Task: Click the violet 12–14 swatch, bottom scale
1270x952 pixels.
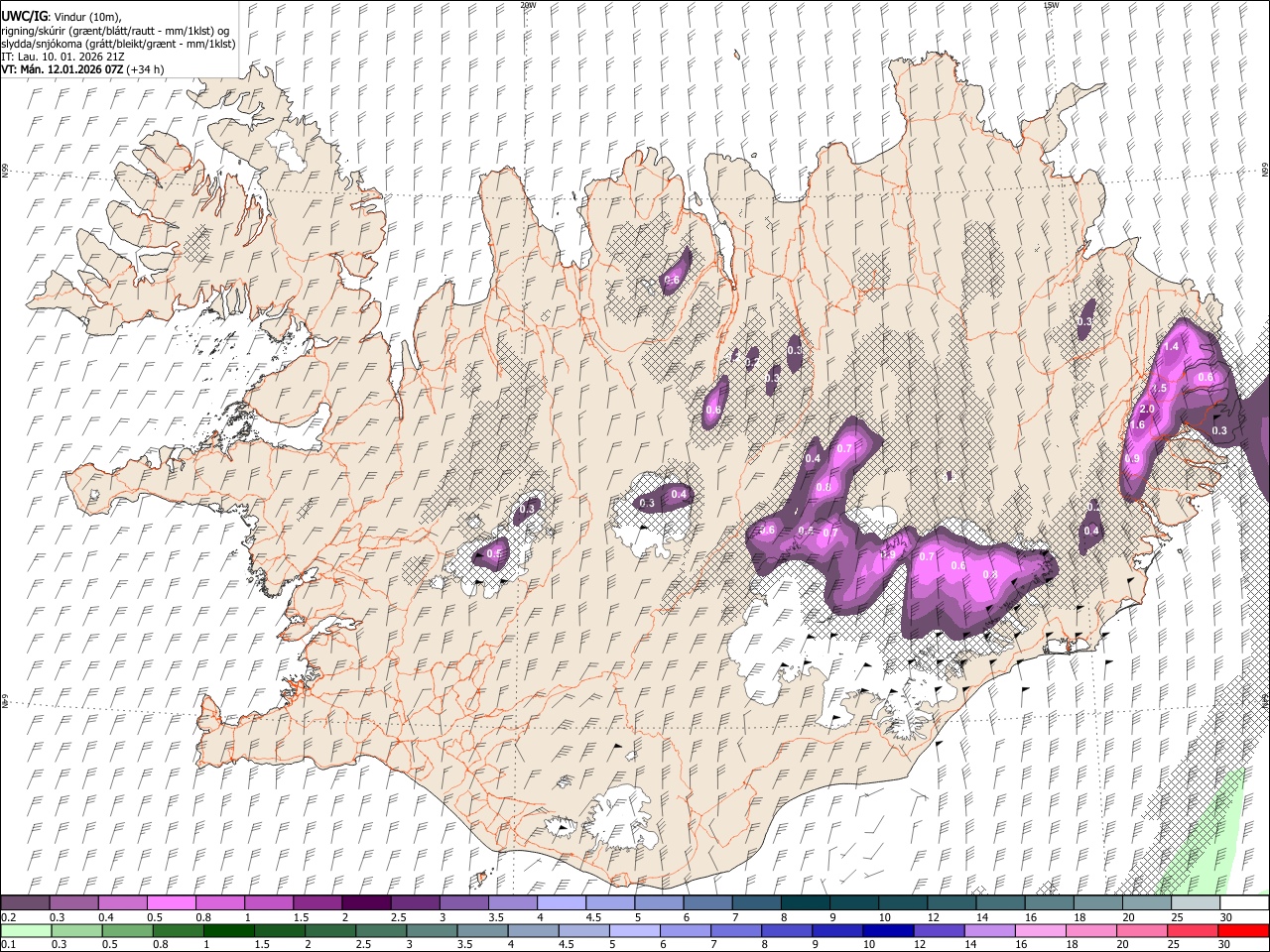Action: tap(938, 930)
